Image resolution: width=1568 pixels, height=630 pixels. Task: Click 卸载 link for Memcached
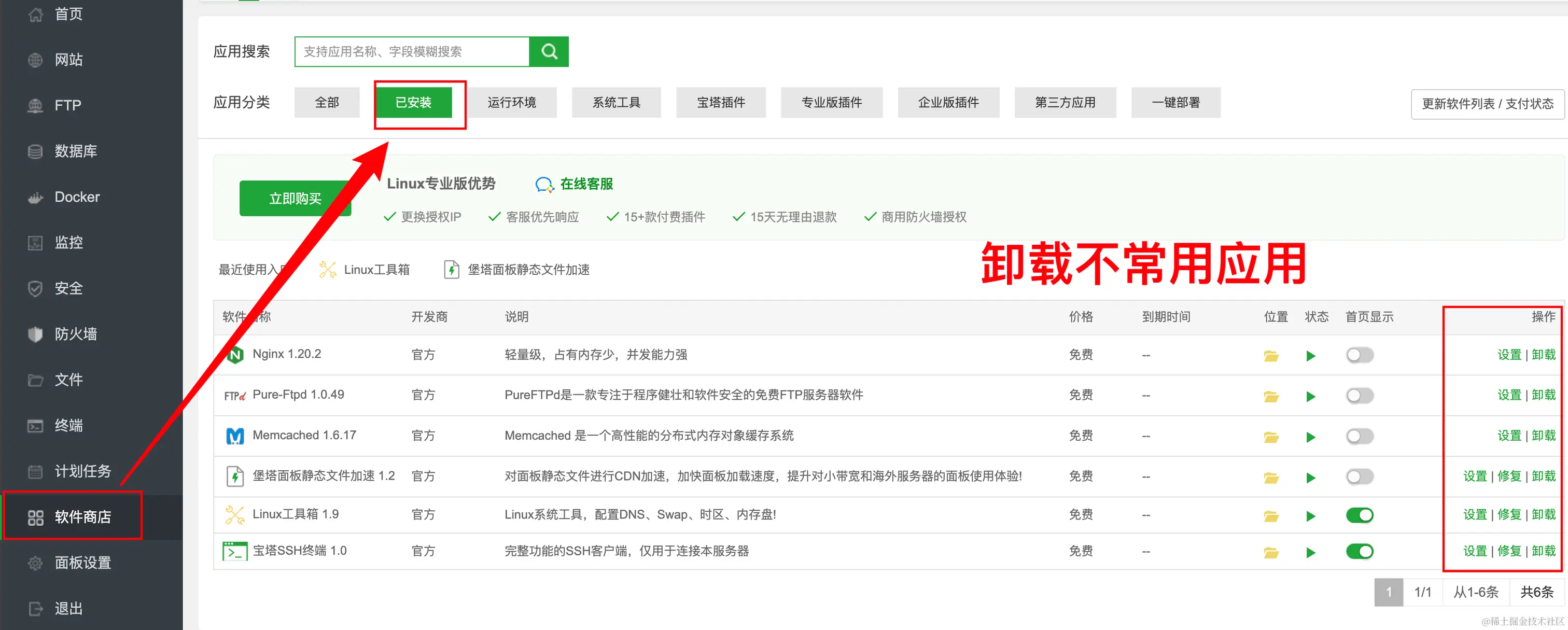(x=1544, y=435)
